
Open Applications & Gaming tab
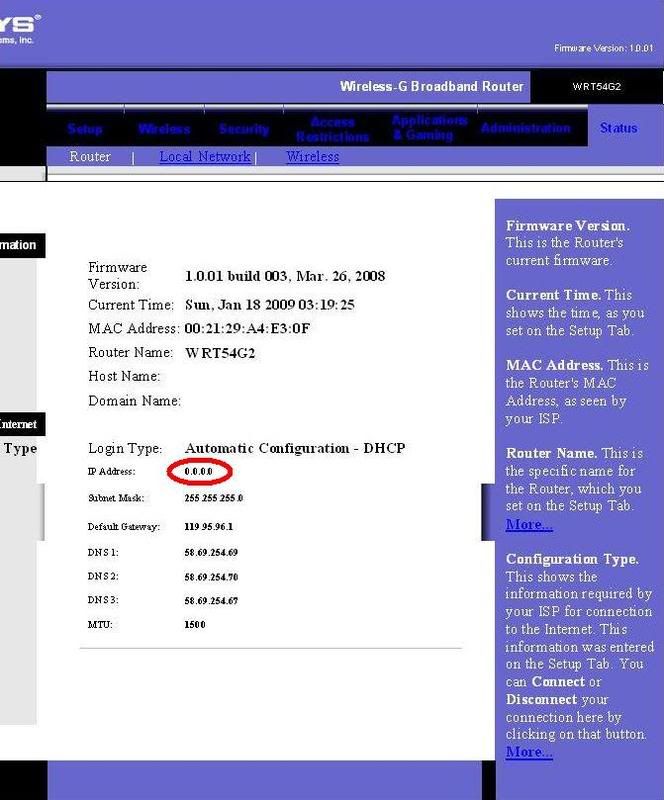click(430, 128)
